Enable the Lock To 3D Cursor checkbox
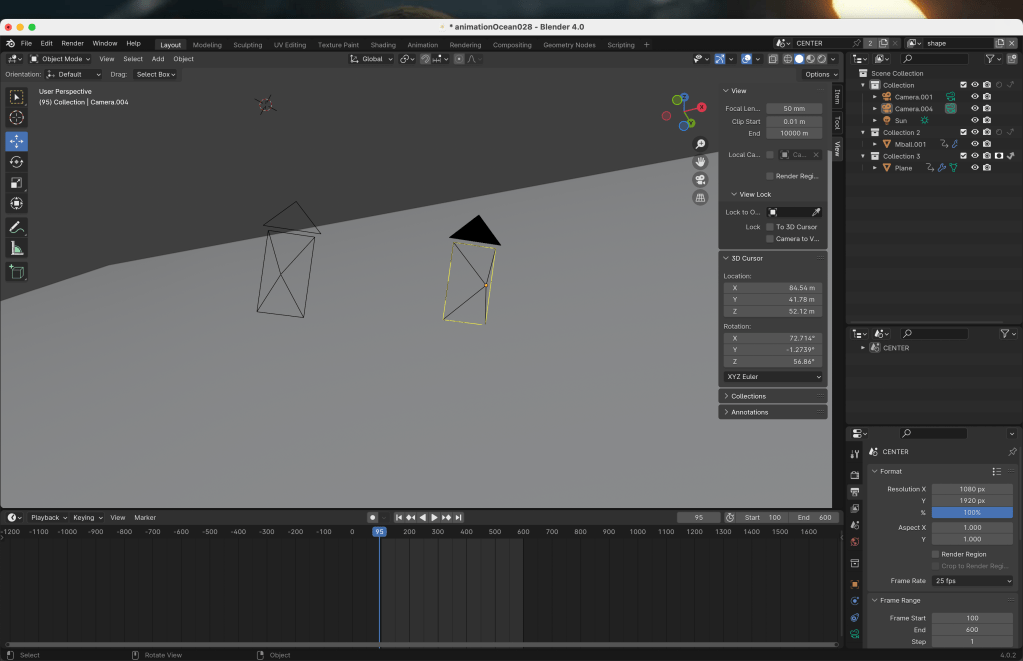 [769, 227]
